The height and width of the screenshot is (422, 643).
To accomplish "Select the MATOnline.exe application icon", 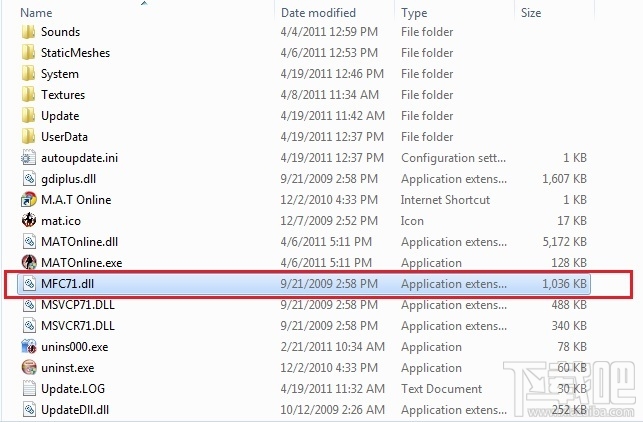I will tap(29, 262).
